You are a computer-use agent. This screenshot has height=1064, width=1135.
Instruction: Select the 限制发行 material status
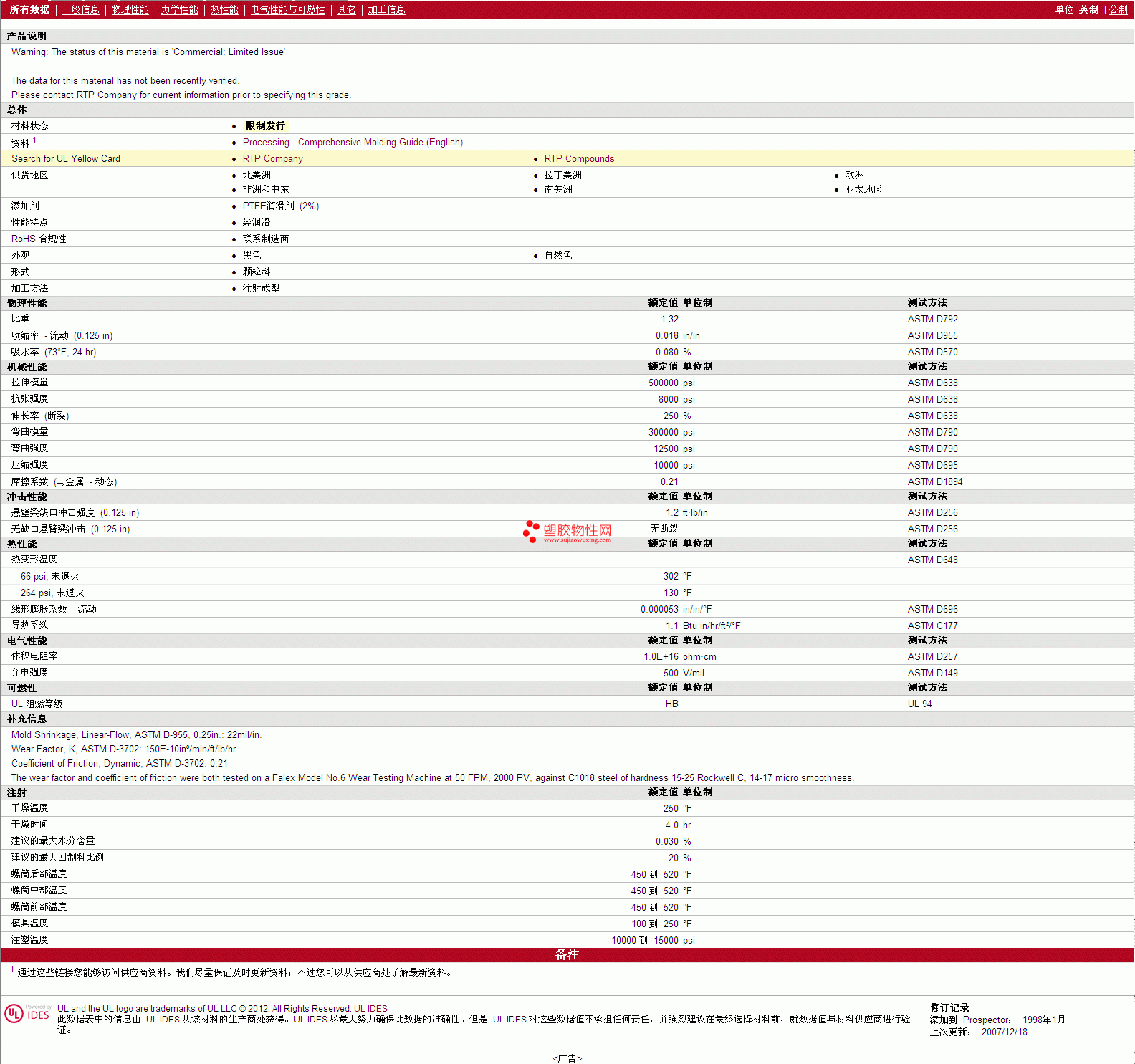pyautogui.click(x=265, y=126)
